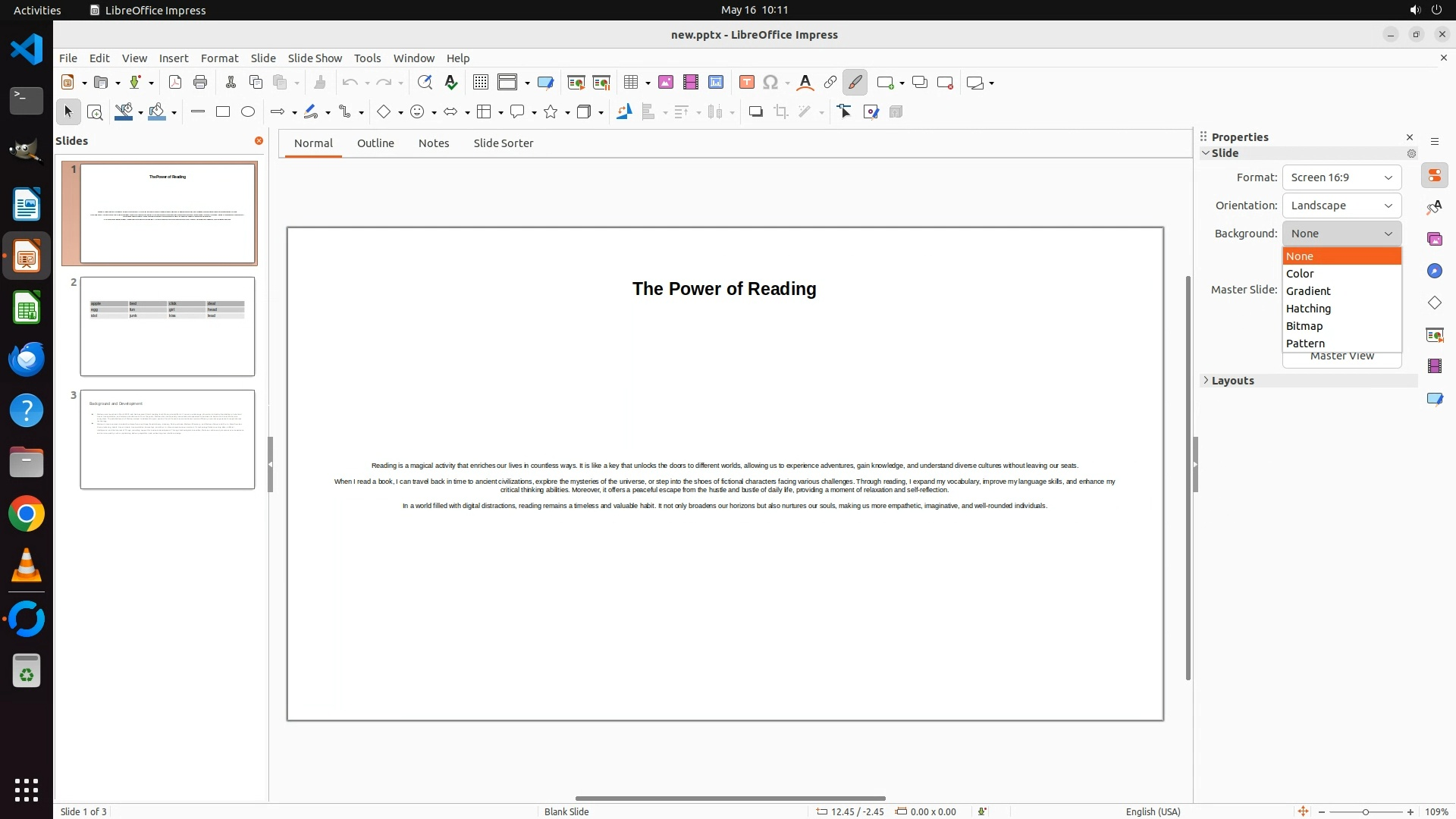Click the Print icon in toolbar
The height and width of the screenshot is (819, 1456).
[200, 83]
